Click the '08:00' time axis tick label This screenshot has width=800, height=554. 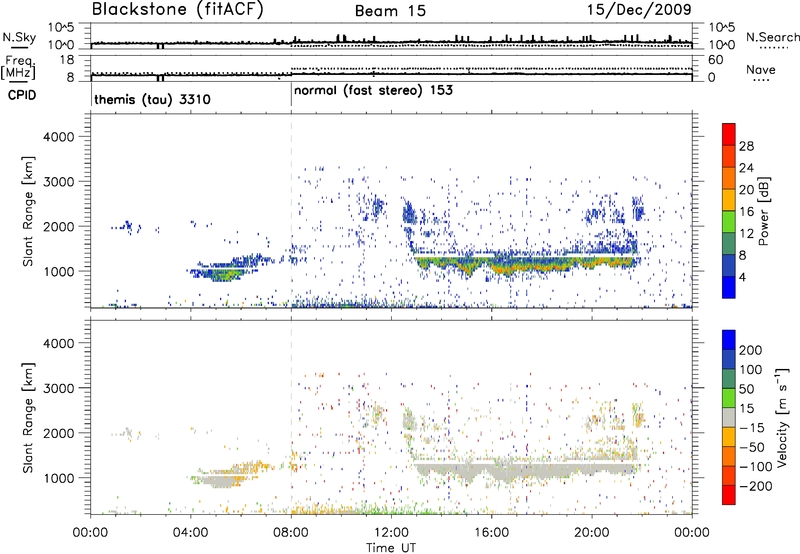(291, 533)
